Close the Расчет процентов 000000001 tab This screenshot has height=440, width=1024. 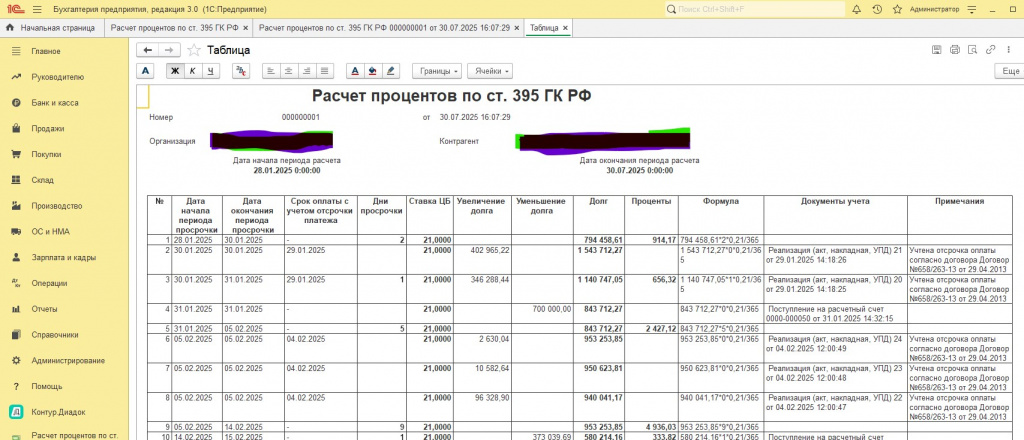click(517, 28)
